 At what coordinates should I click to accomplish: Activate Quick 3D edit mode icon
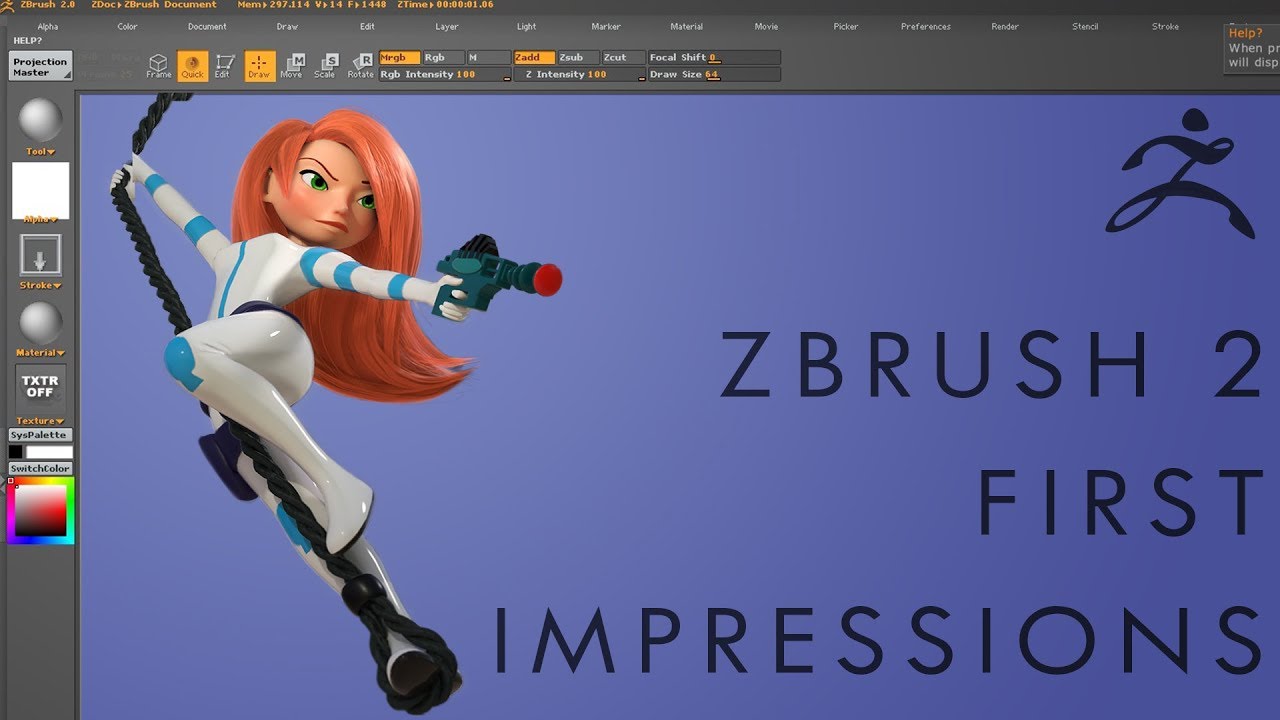tap(192, 66)
